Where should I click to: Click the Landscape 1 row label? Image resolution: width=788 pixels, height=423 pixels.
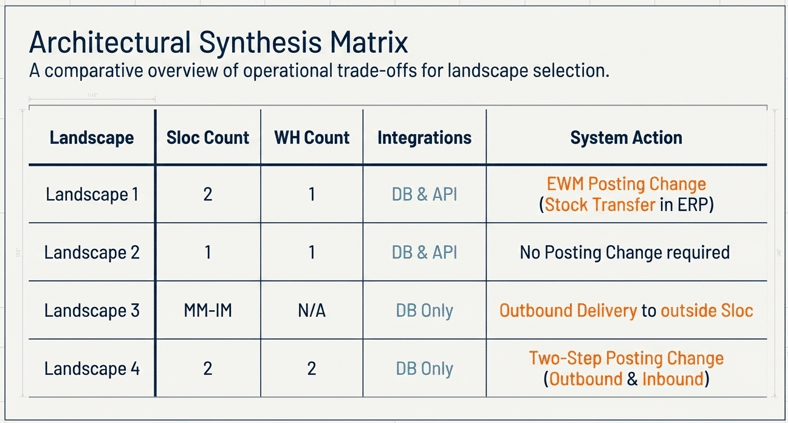[x=92, y=194]
